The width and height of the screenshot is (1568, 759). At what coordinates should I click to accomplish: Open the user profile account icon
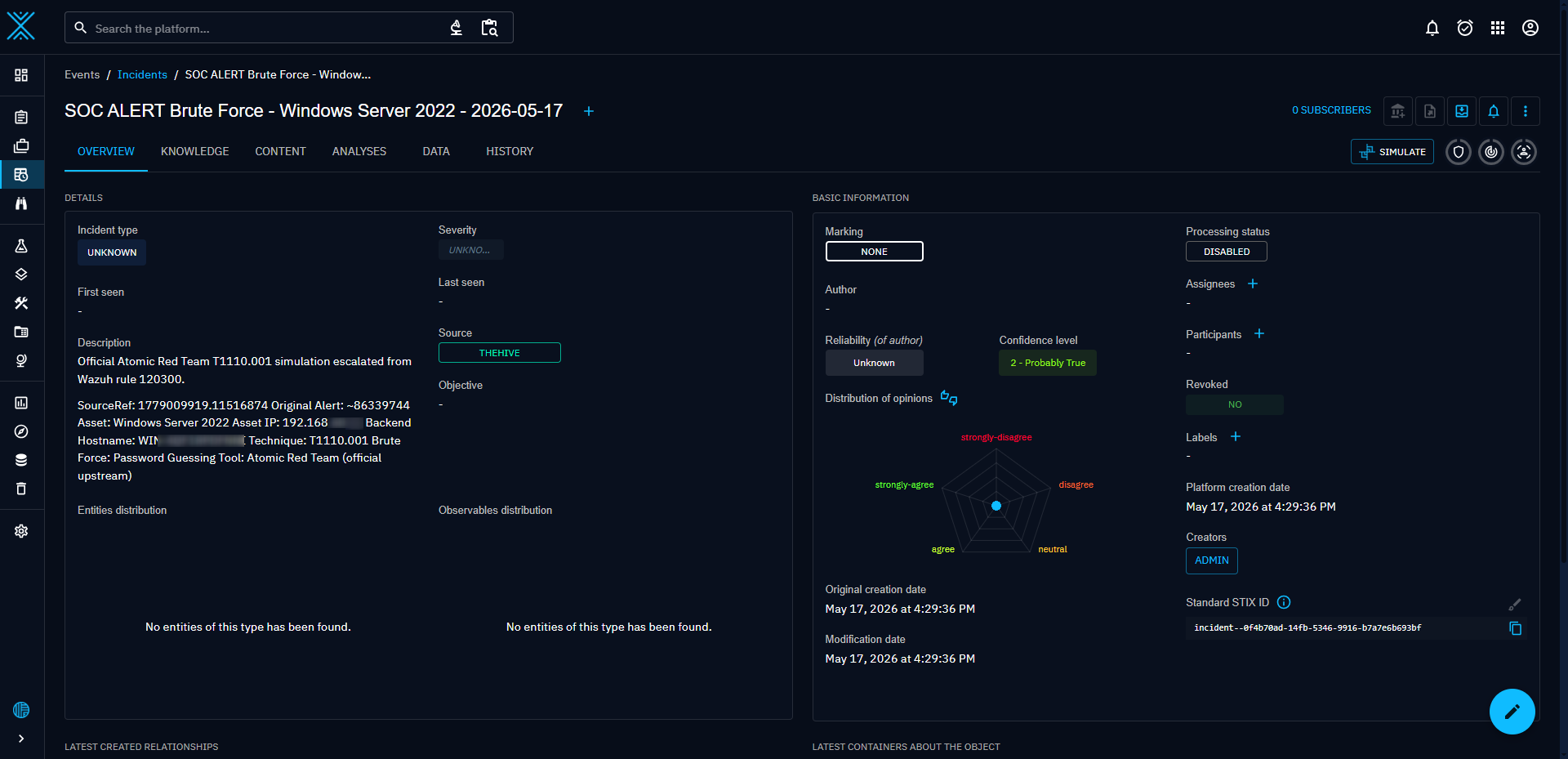pyautogui.click(x=1530, y=28)
